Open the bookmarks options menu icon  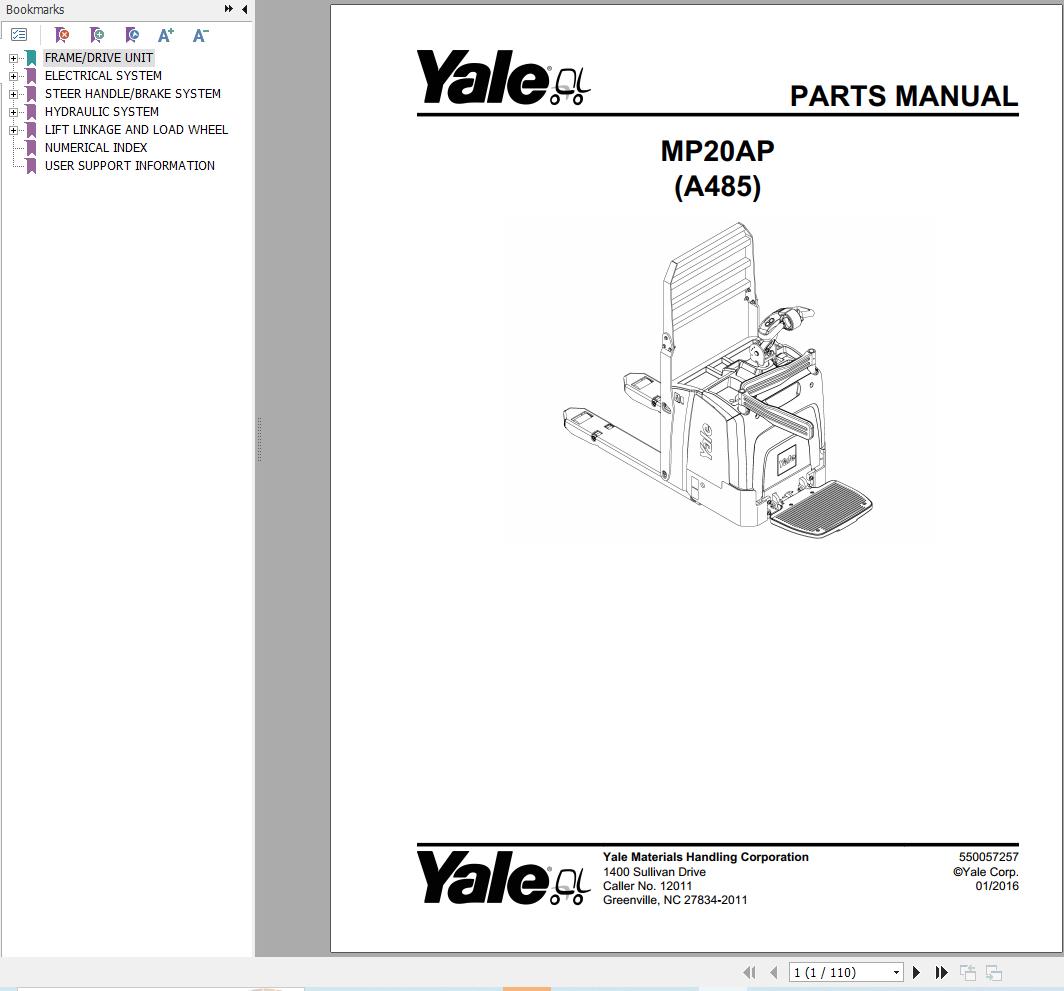click(x=19, y=33)
